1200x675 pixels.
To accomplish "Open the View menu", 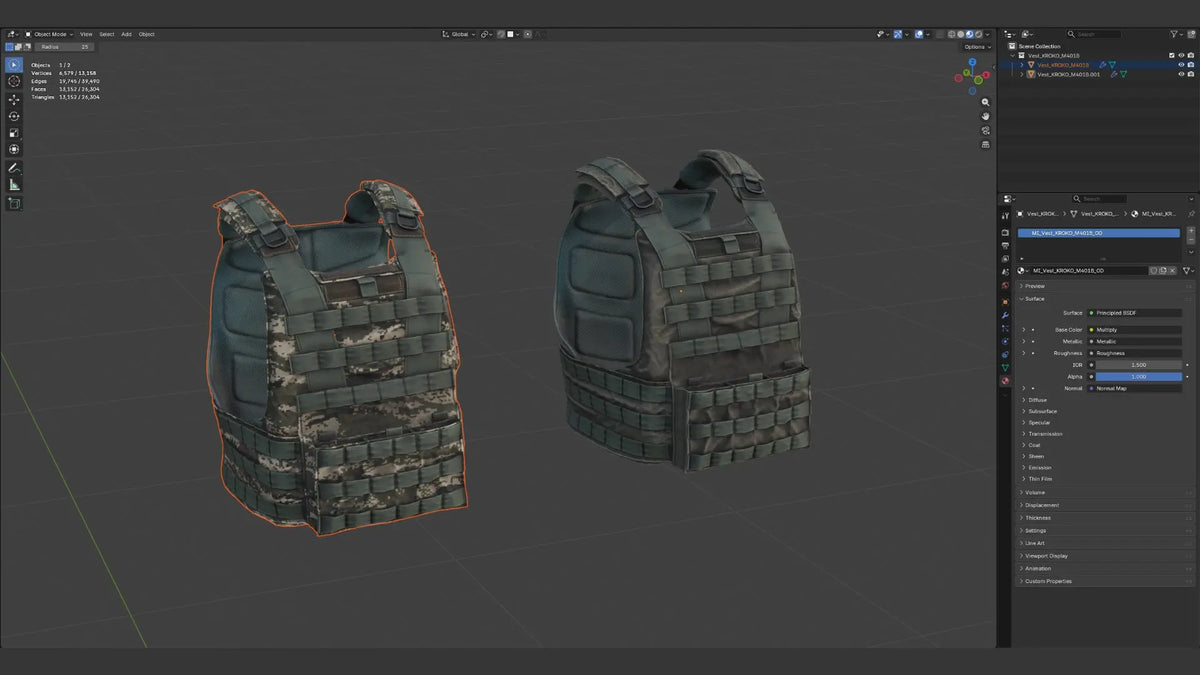I will click(x=86, y=34).
